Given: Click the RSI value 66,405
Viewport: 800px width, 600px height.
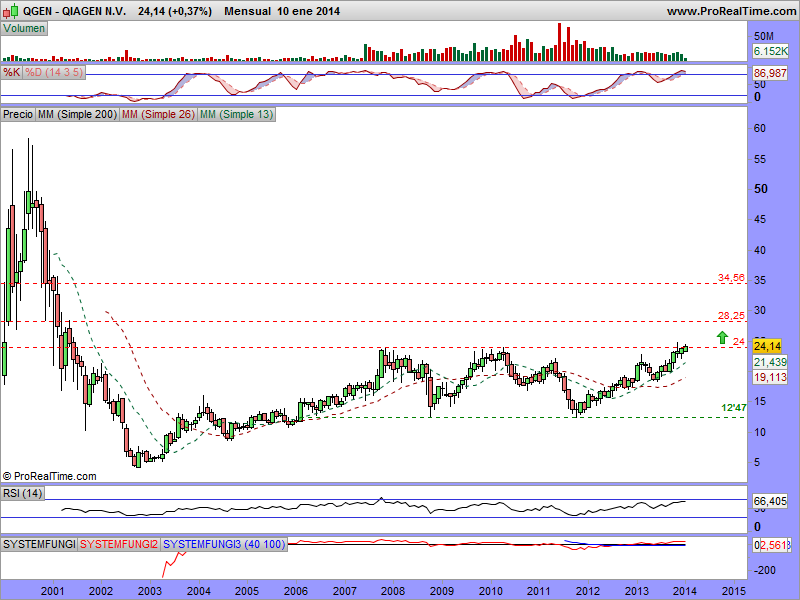Looking at the screenshot, I should click(x=770, y=501).
